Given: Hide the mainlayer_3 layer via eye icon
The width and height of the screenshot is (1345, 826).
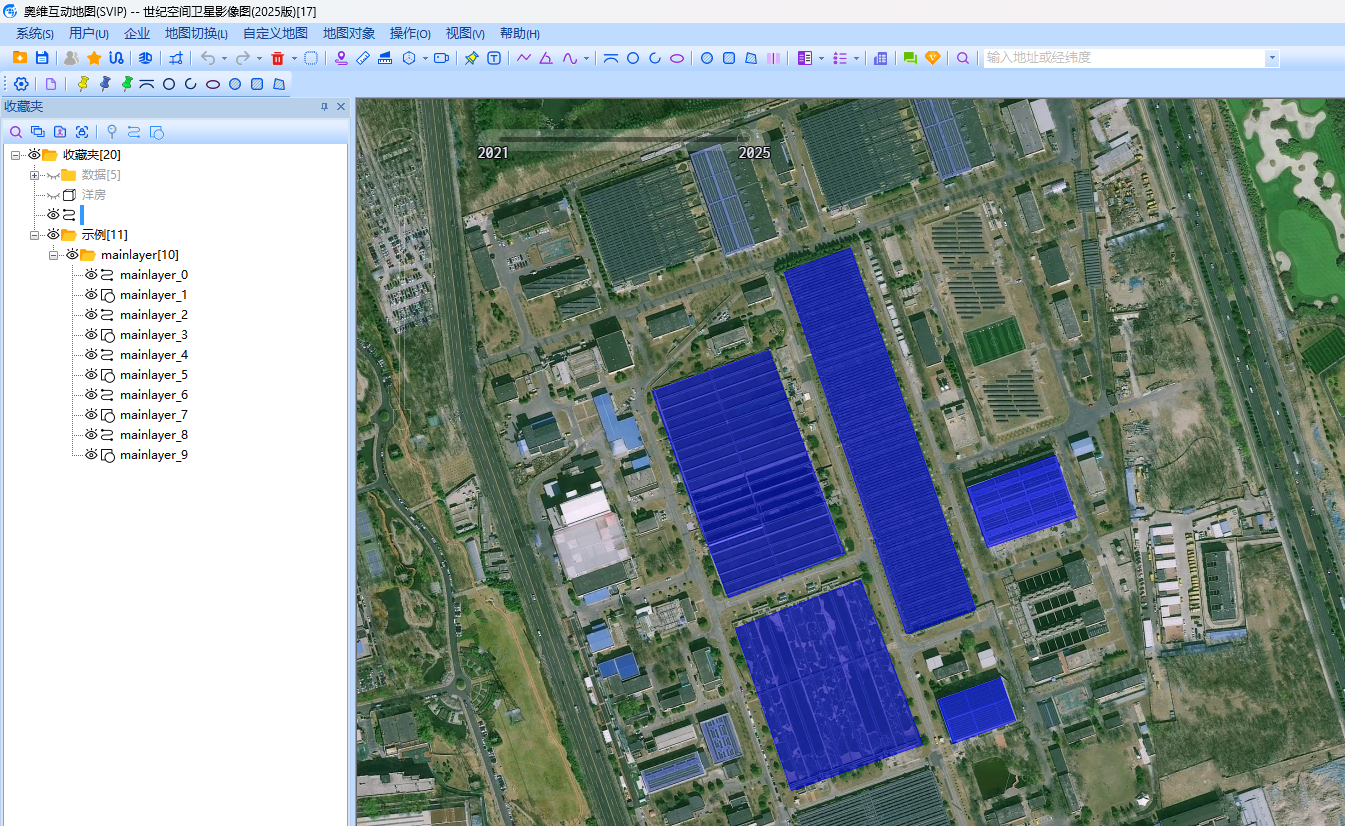Looking at the screenshot, I should click(x=90, y=335).
